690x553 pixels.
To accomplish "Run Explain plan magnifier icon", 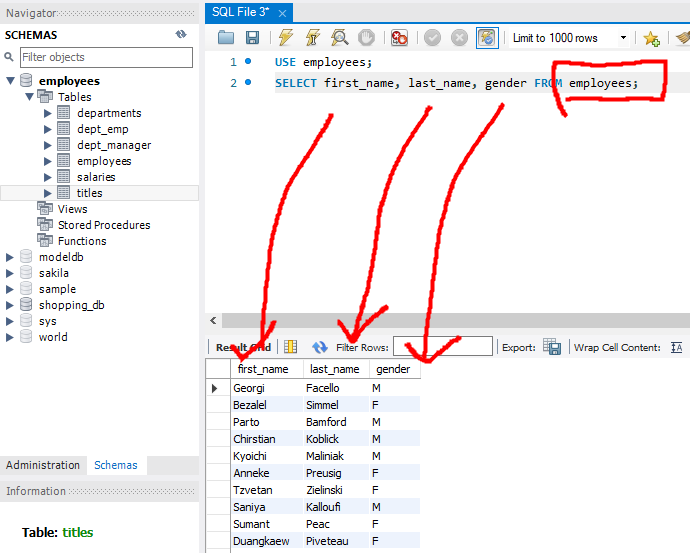I will [x=340, y=38].
